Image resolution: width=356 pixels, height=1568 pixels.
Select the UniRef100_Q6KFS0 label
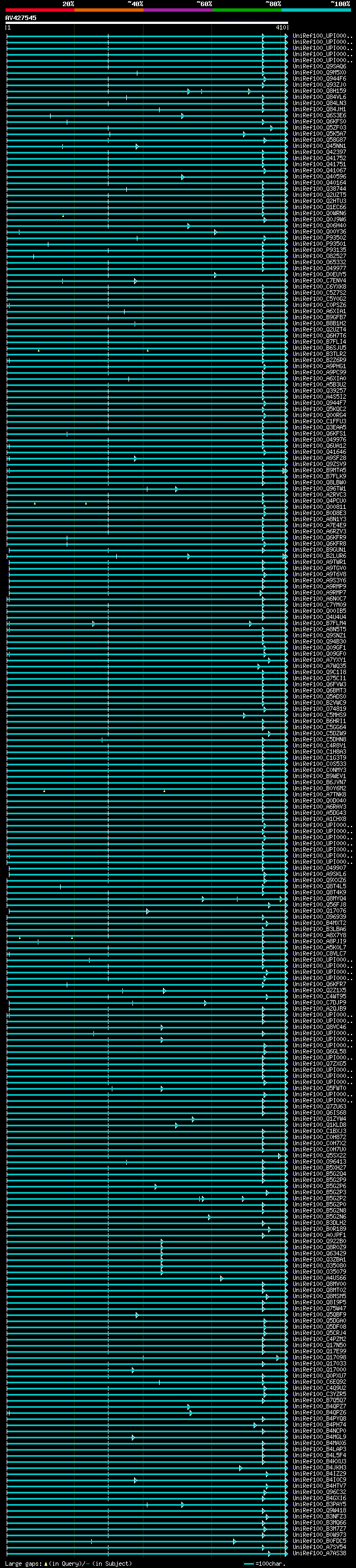click(x=319, y=121)
